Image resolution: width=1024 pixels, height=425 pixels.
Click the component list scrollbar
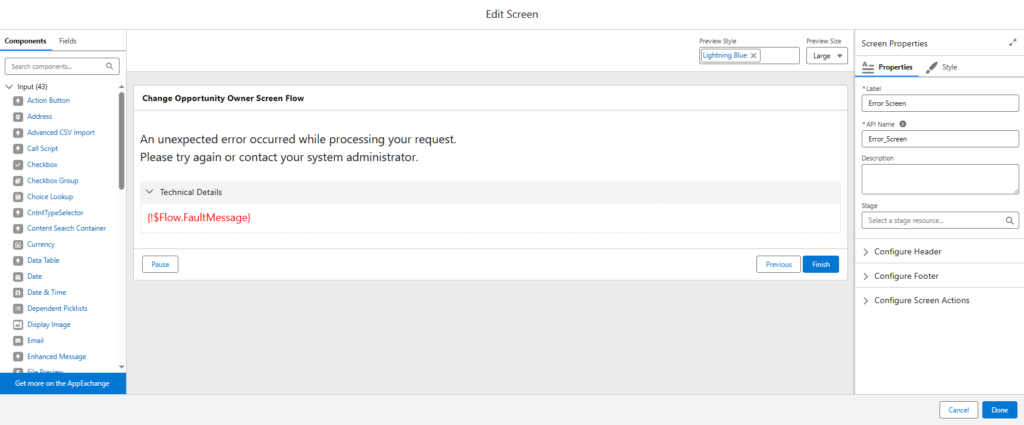(x=121, y=140)
